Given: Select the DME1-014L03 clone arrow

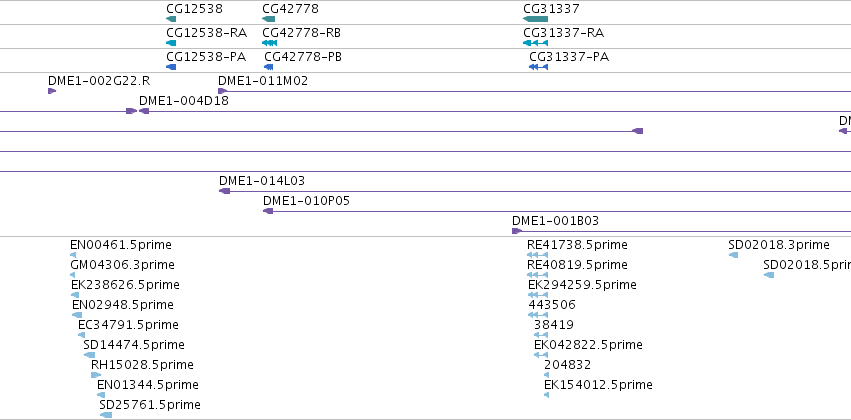Looking at the screenshot, I should click(x=224, y=191).
